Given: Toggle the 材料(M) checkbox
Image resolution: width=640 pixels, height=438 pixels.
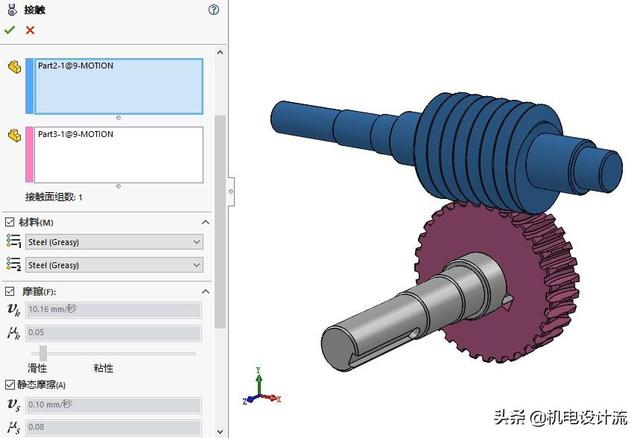Looking at the screenshot, I should pyautogui.click(x=9, y=222).
